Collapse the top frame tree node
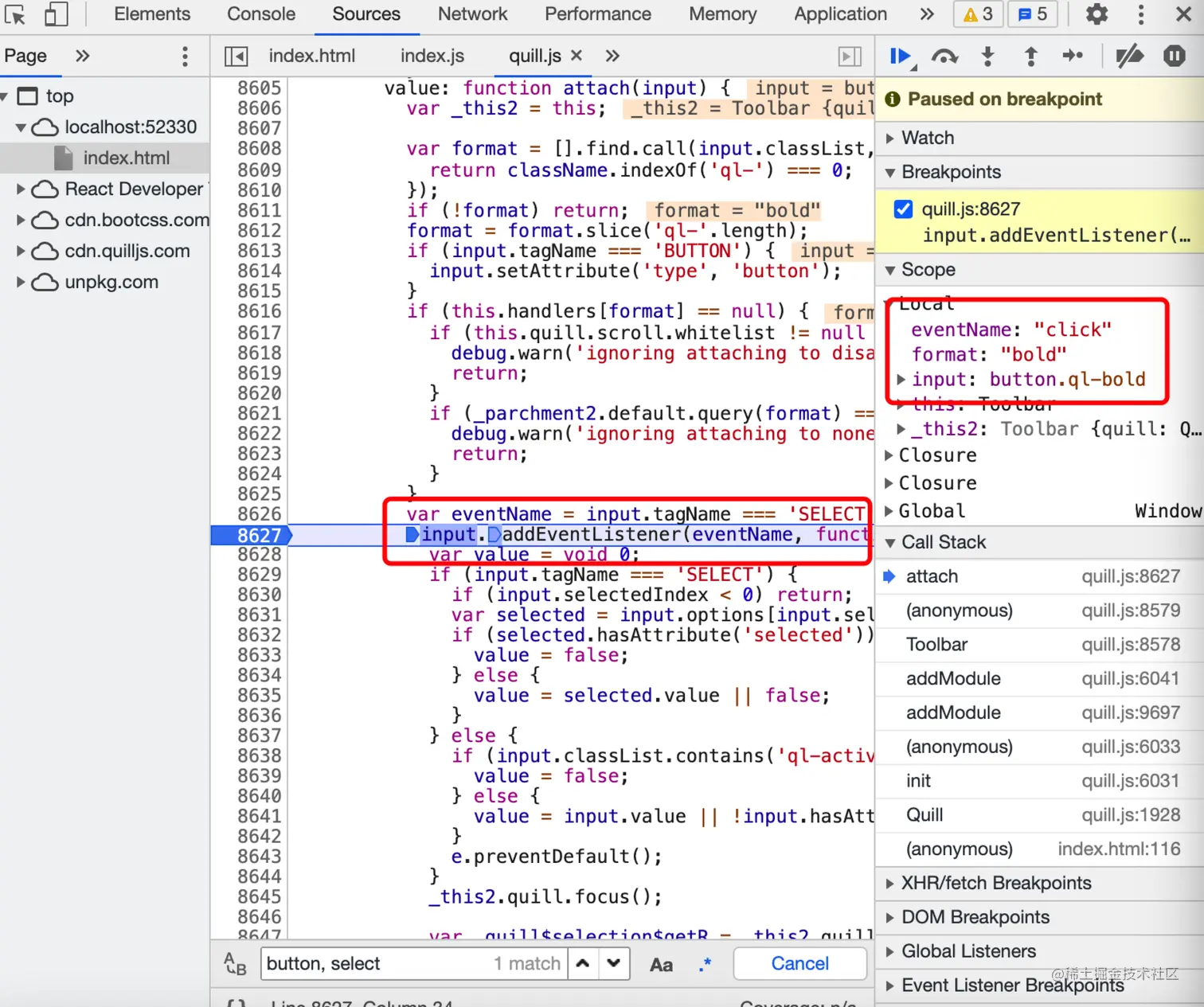 pyautogui.click(x=6, y=96)
